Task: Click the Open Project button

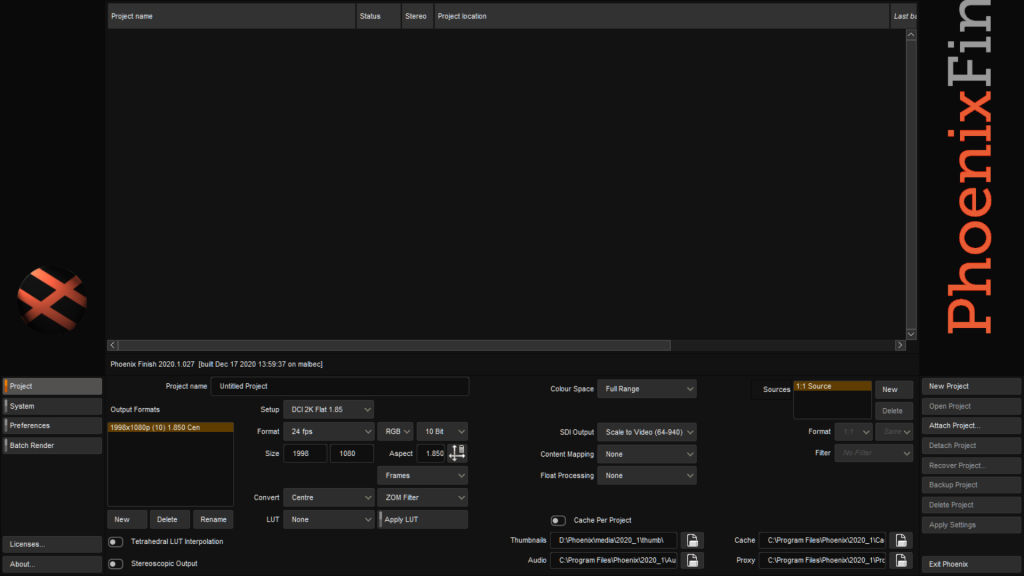Action: coord(971,406)
